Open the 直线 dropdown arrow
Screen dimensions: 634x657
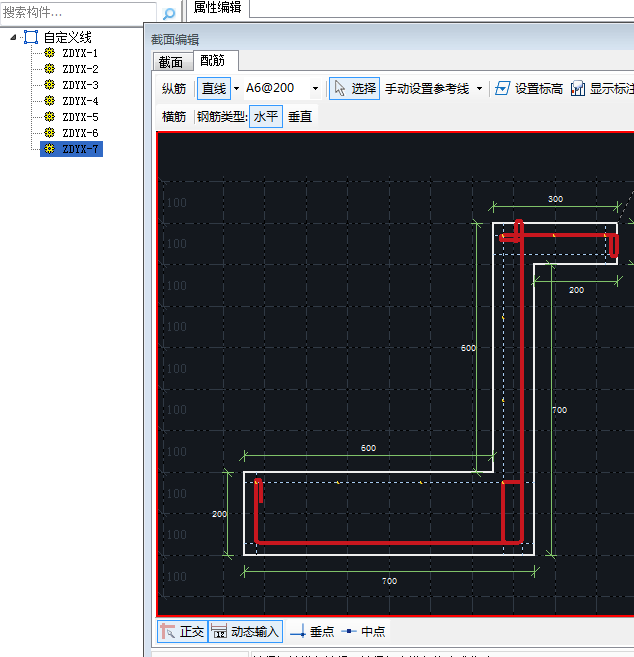click(x=236, y=88)
